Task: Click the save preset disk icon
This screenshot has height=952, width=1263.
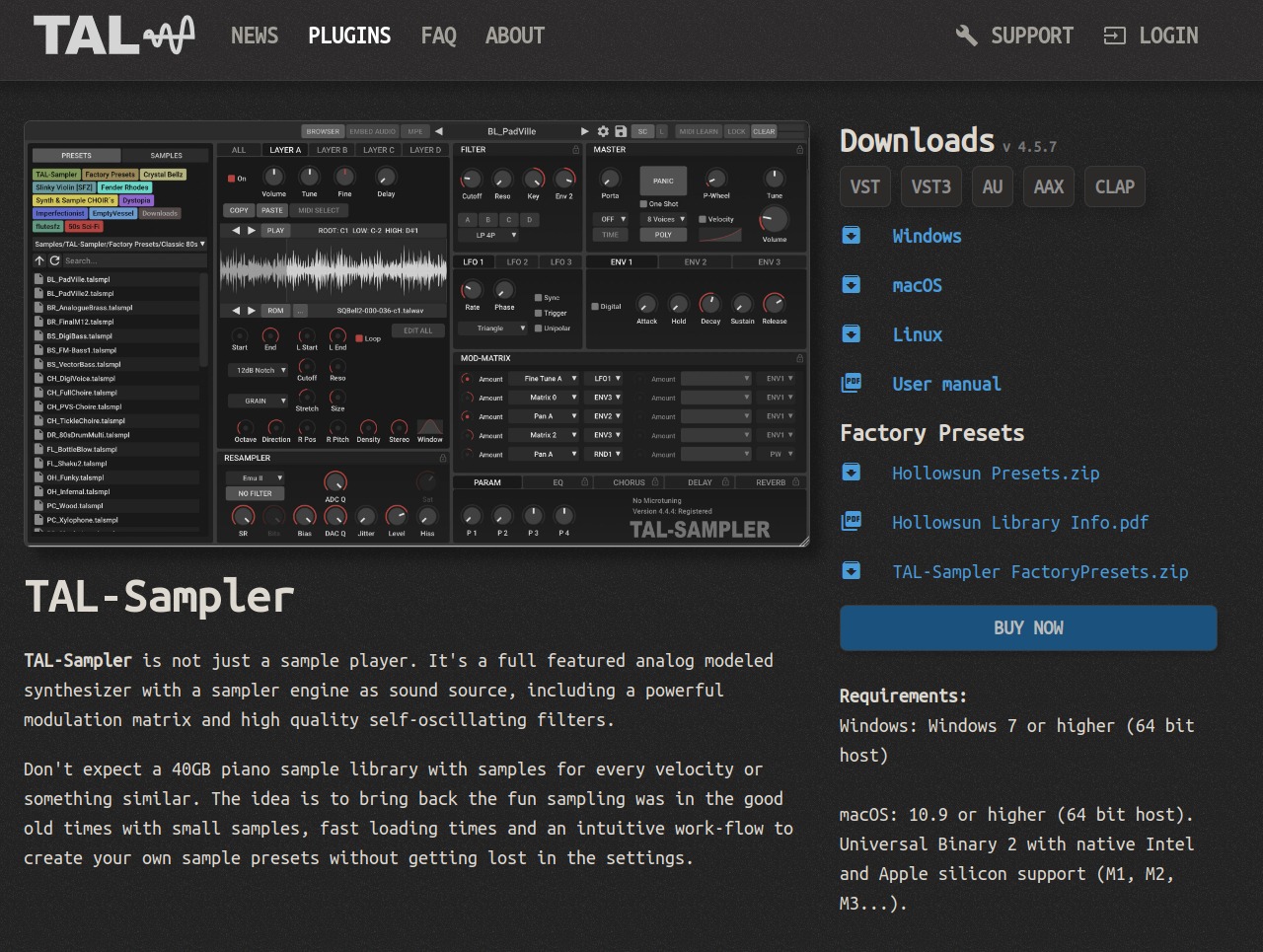Action: pyautogui.click(x=622, y=131)
